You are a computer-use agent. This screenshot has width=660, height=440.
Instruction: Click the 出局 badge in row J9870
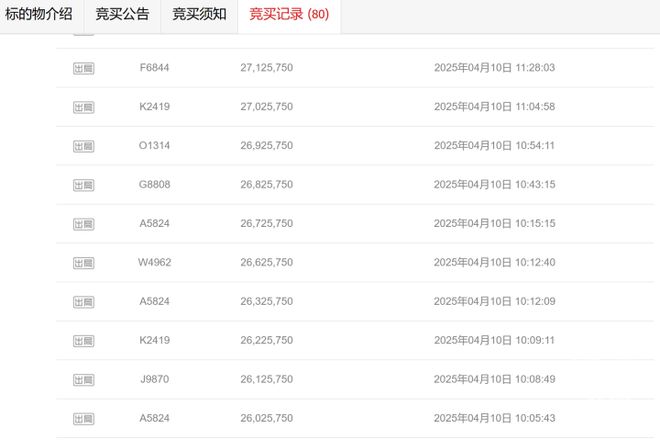(84, 380)
